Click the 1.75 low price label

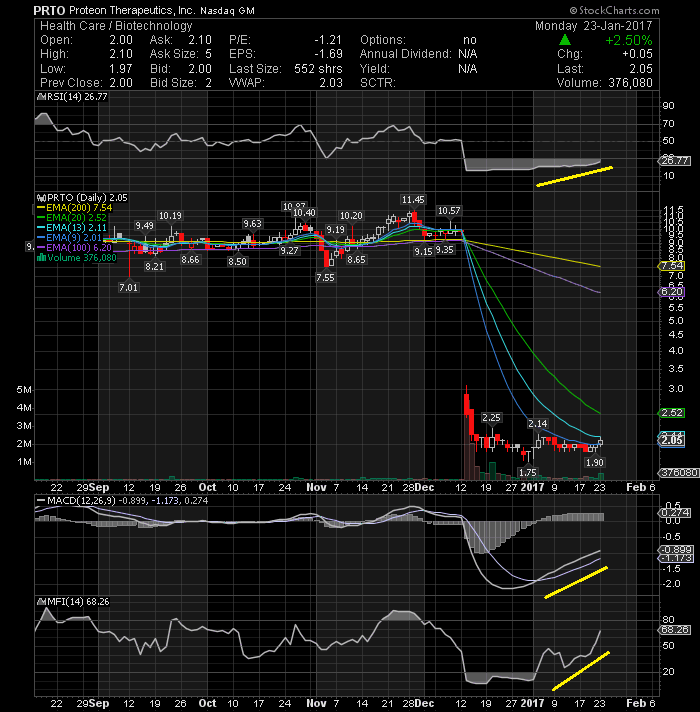(527, 473)
